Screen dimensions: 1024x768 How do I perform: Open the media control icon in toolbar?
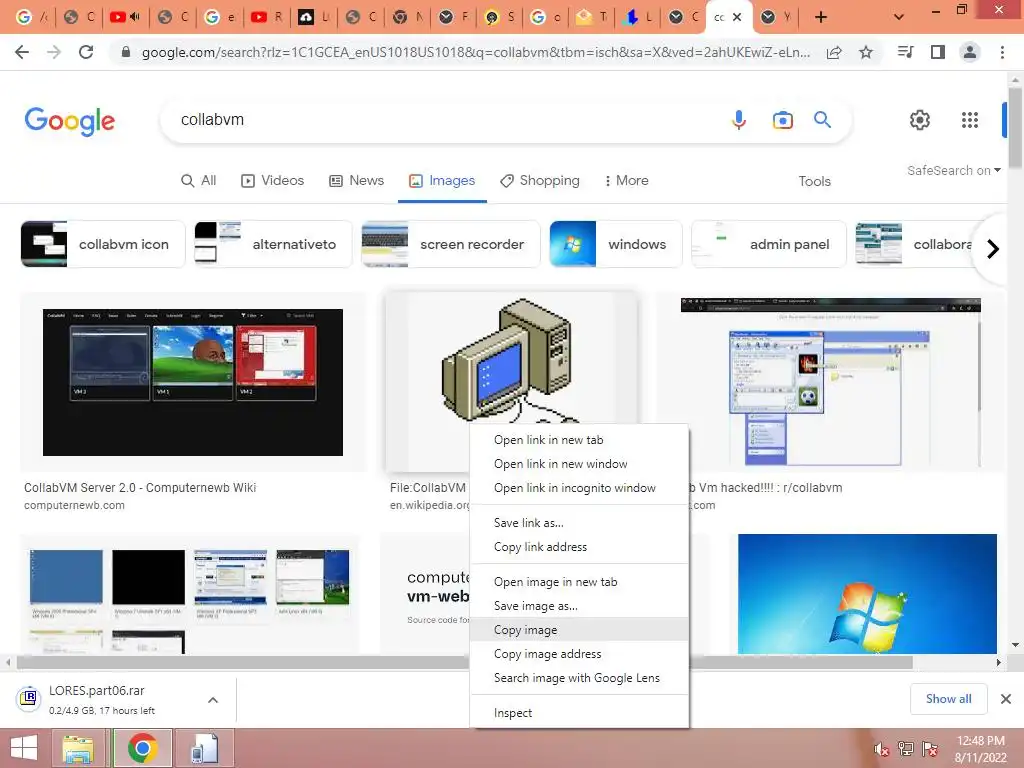906,52
